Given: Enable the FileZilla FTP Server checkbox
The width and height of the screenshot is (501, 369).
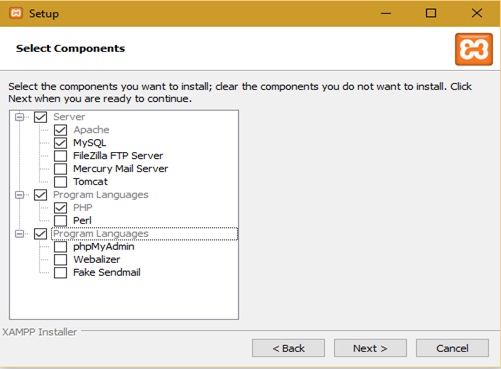Looking at the screenshot, I should 60,156.
